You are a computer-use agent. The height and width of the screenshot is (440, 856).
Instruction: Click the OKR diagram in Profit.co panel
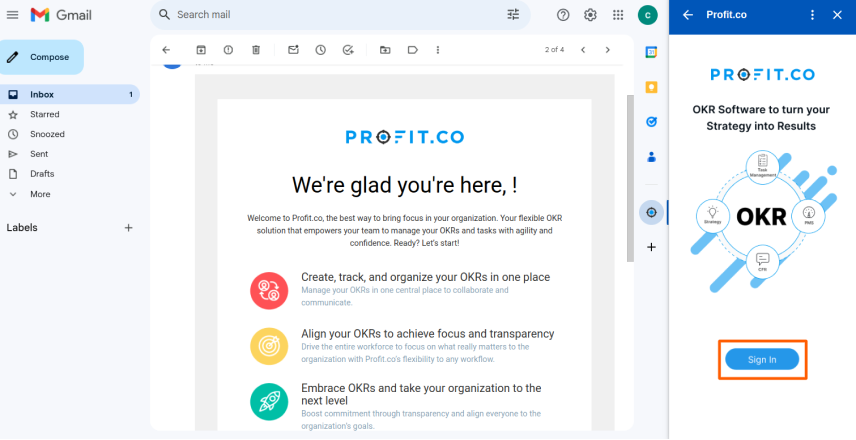pyautogui.click(x=763, y=221)
